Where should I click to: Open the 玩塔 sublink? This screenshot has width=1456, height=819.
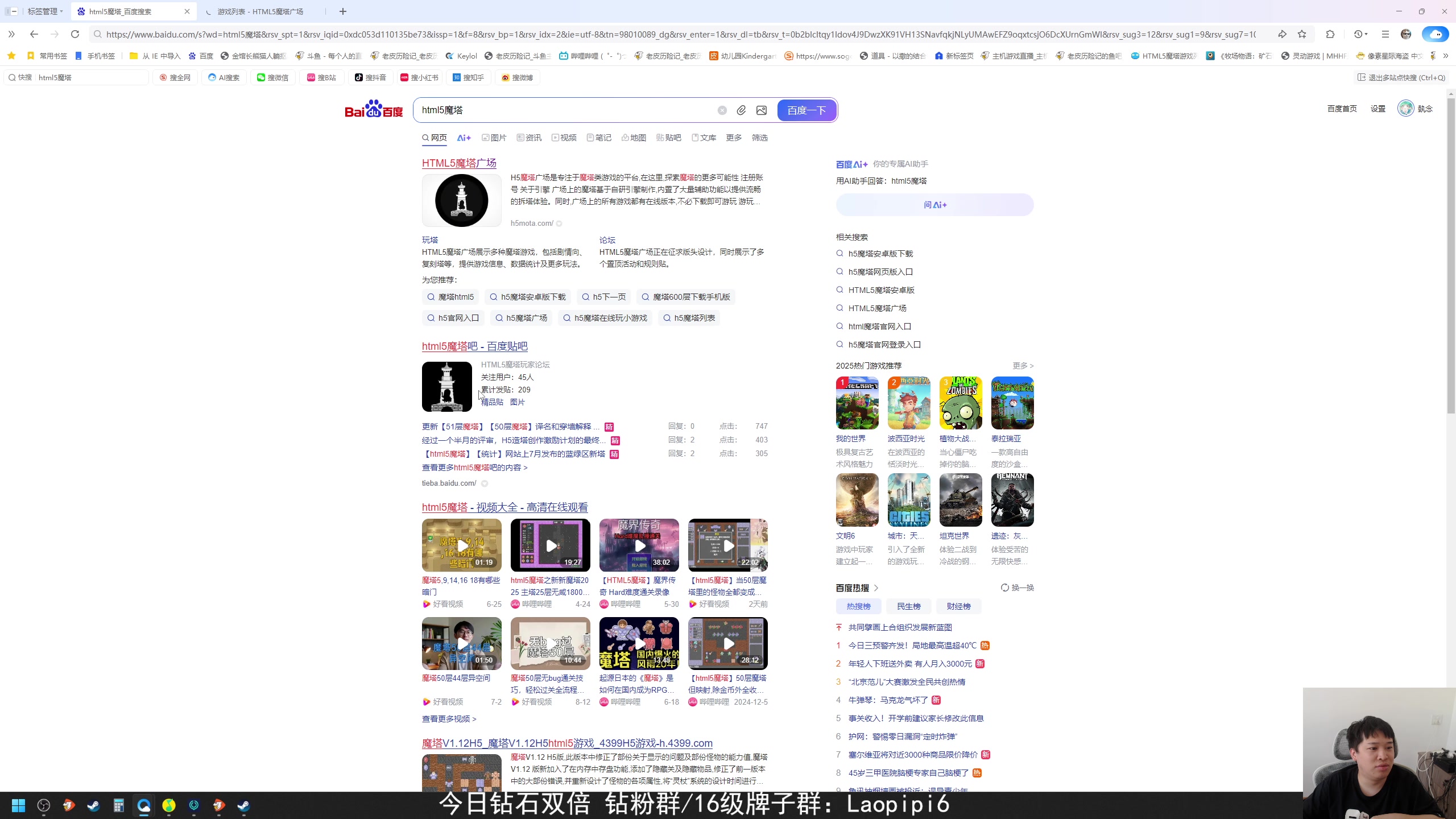coord(430,240)
